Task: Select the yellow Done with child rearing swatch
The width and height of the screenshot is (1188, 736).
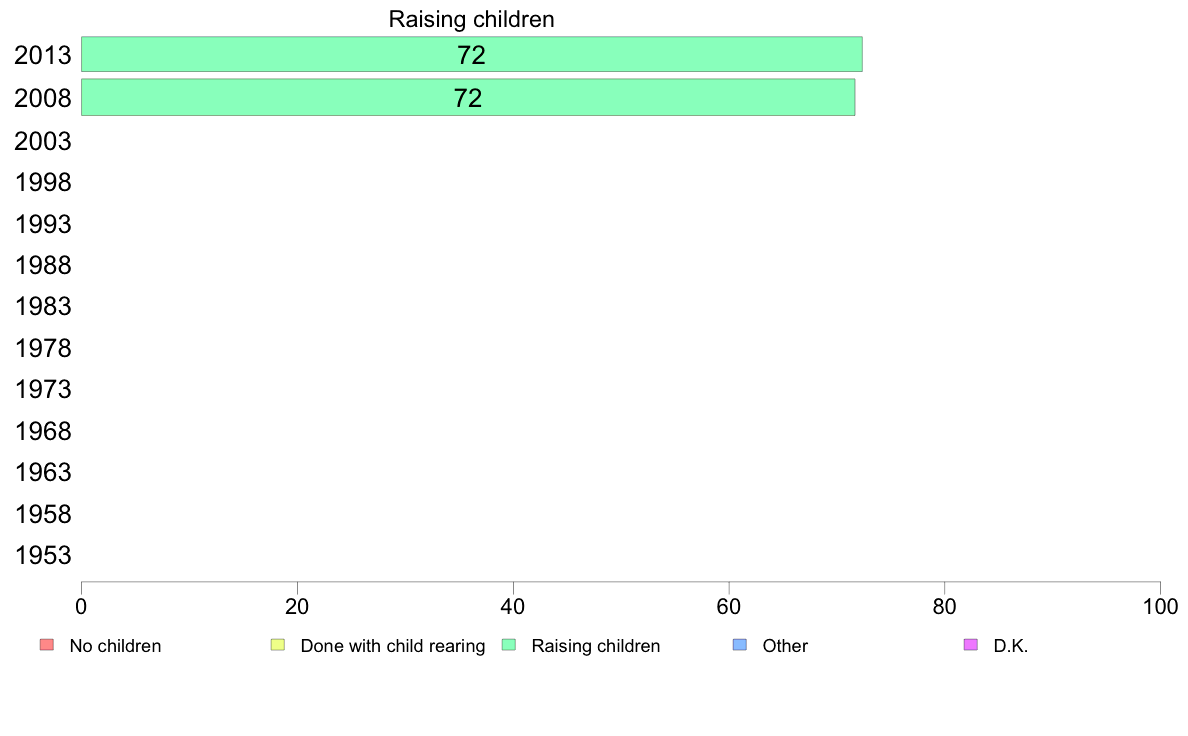Action: pyautogui.click(x=278, y=645)
